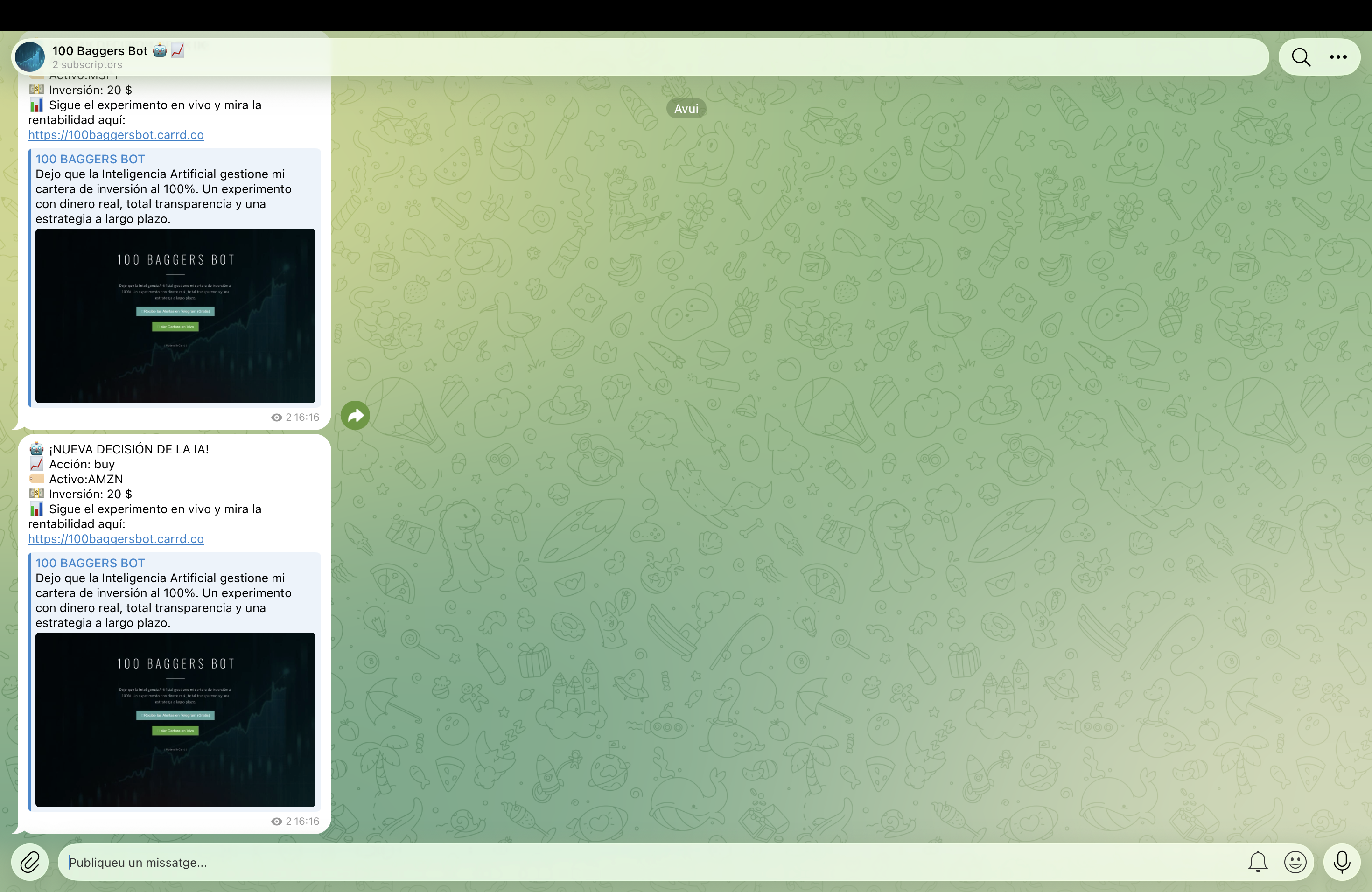Click the views eye icon on the AMZN message

pos(277,822)
